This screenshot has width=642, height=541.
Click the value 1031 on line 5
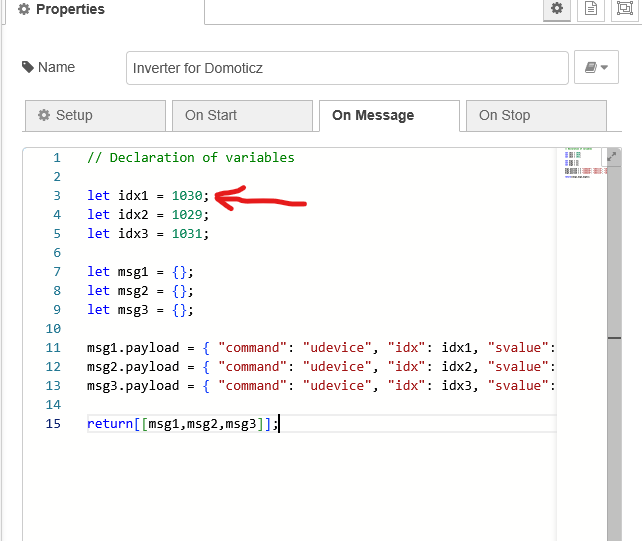point(187,234)
